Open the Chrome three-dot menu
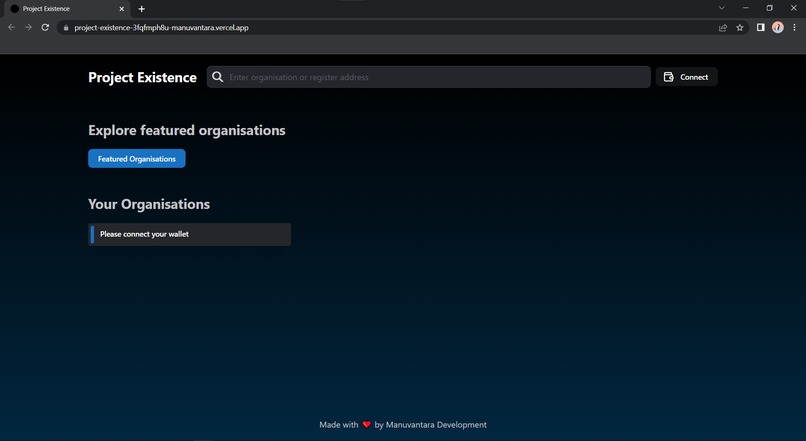 tap(795, 27)
